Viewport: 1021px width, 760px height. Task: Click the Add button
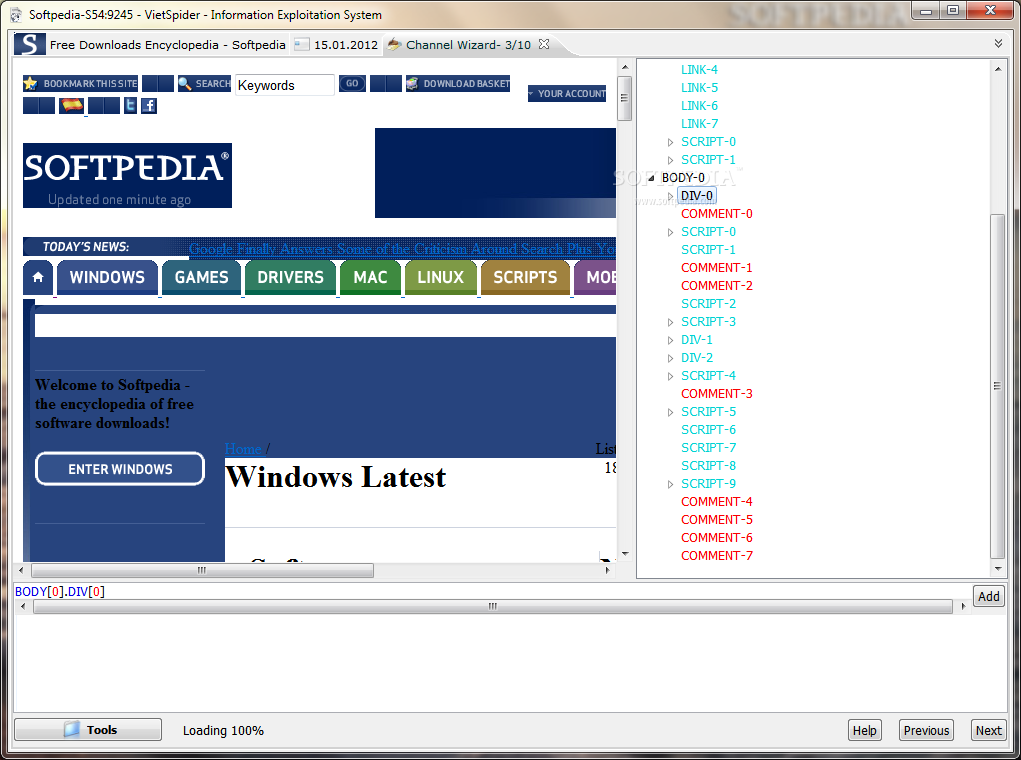tap(988, 596)
